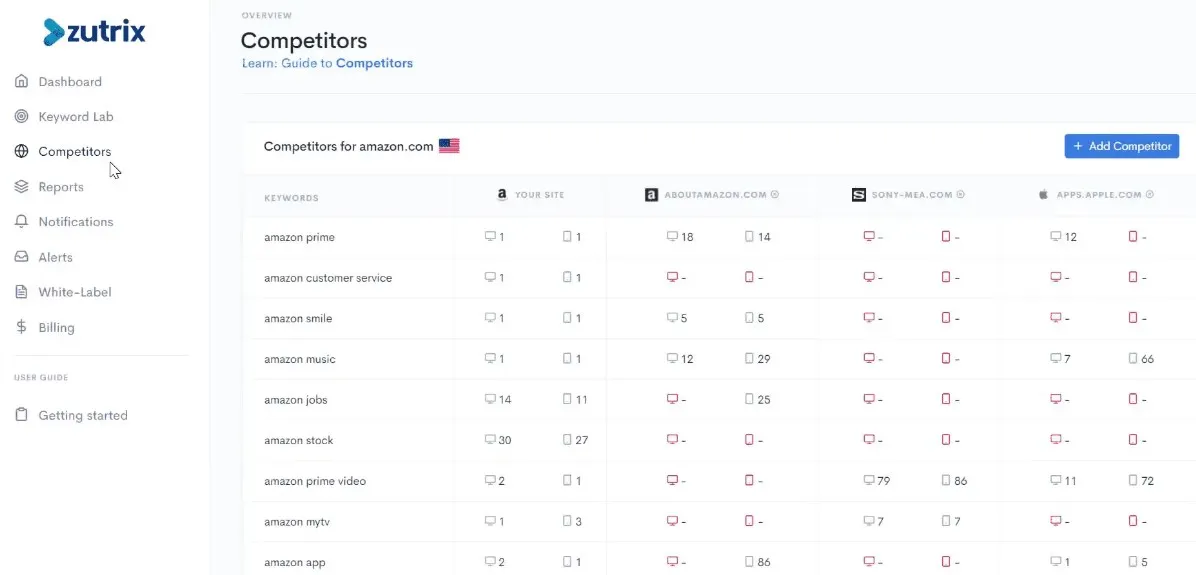Click mobile rank 86 for amazon prime video

pos(961,481)
